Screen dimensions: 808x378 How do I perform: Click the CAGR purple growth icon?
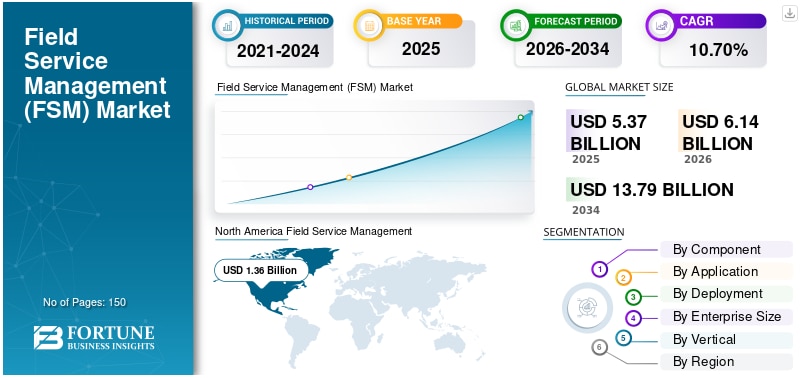(661, 26)
